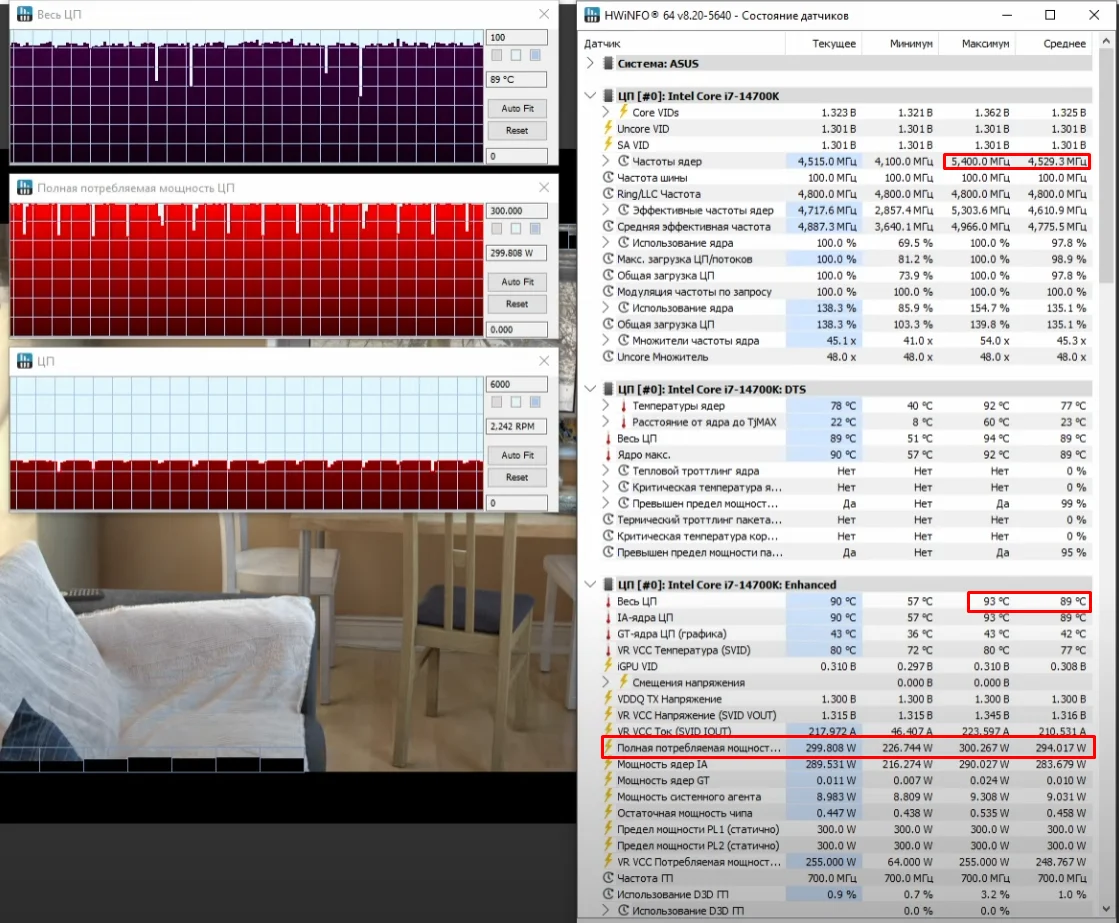
Task: Click the lightning icon beside Мощность ядер IA
Action: (608, 764)
